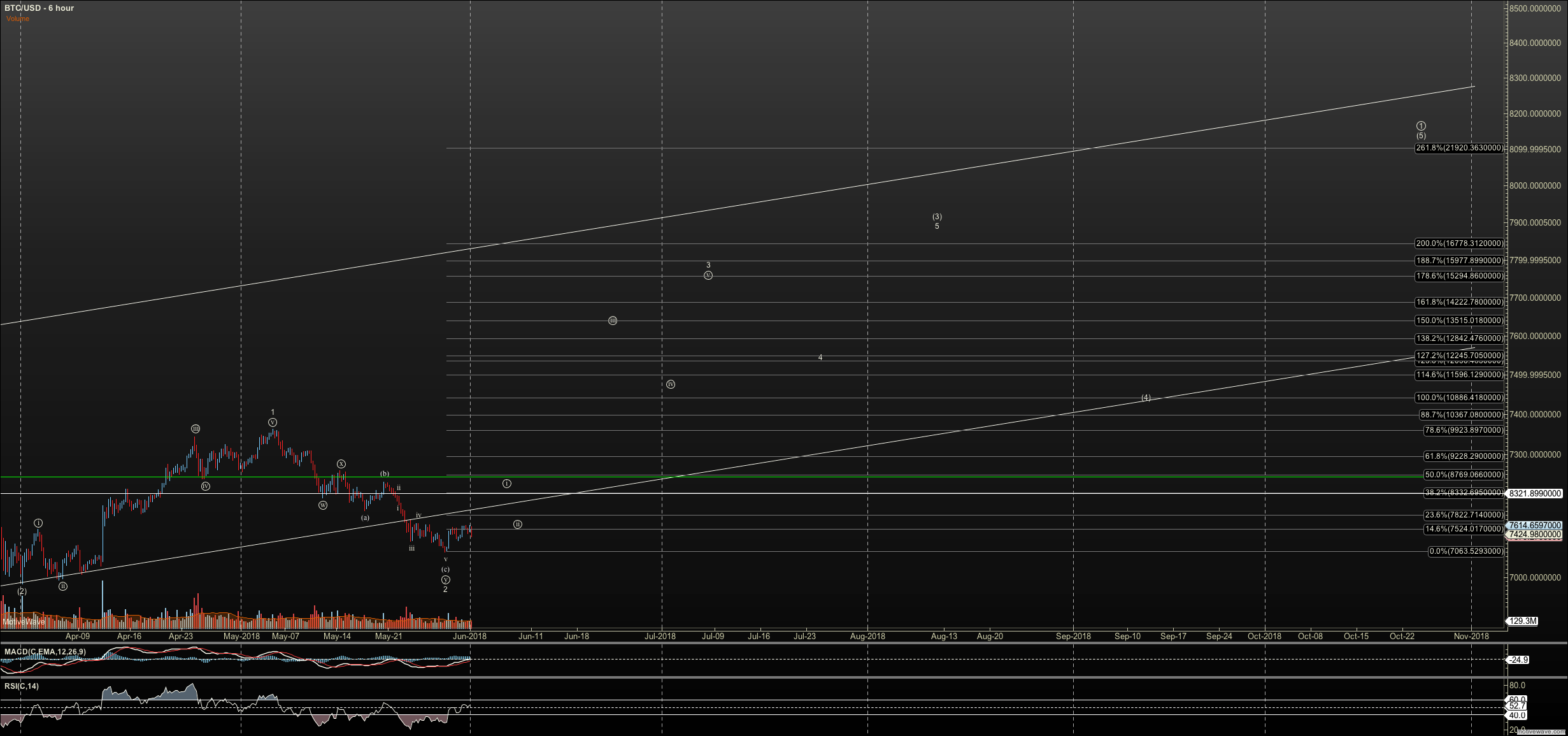Click the 40.0 RSI axis label
Viewport: 1568px width, 736px height.
pyautogui.click(x=1517, y=715)
